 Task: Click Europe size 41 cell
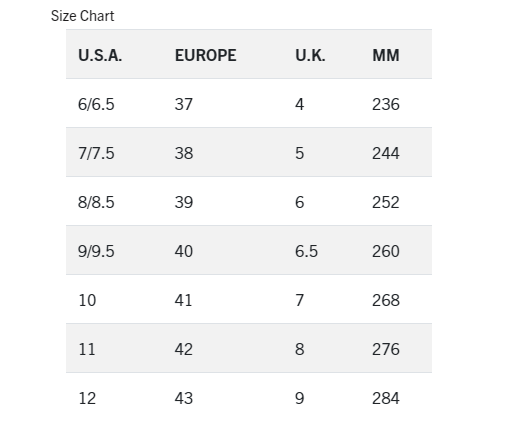click(x=183, y=300)
